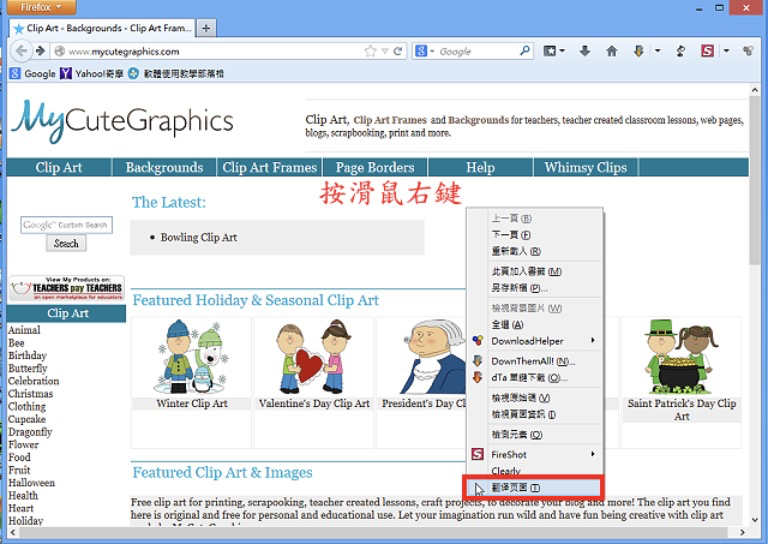The height and width of the screenshot is (546, 768).
Task: Click the site identity globe icon in the address bar
Action: point(60,51)
